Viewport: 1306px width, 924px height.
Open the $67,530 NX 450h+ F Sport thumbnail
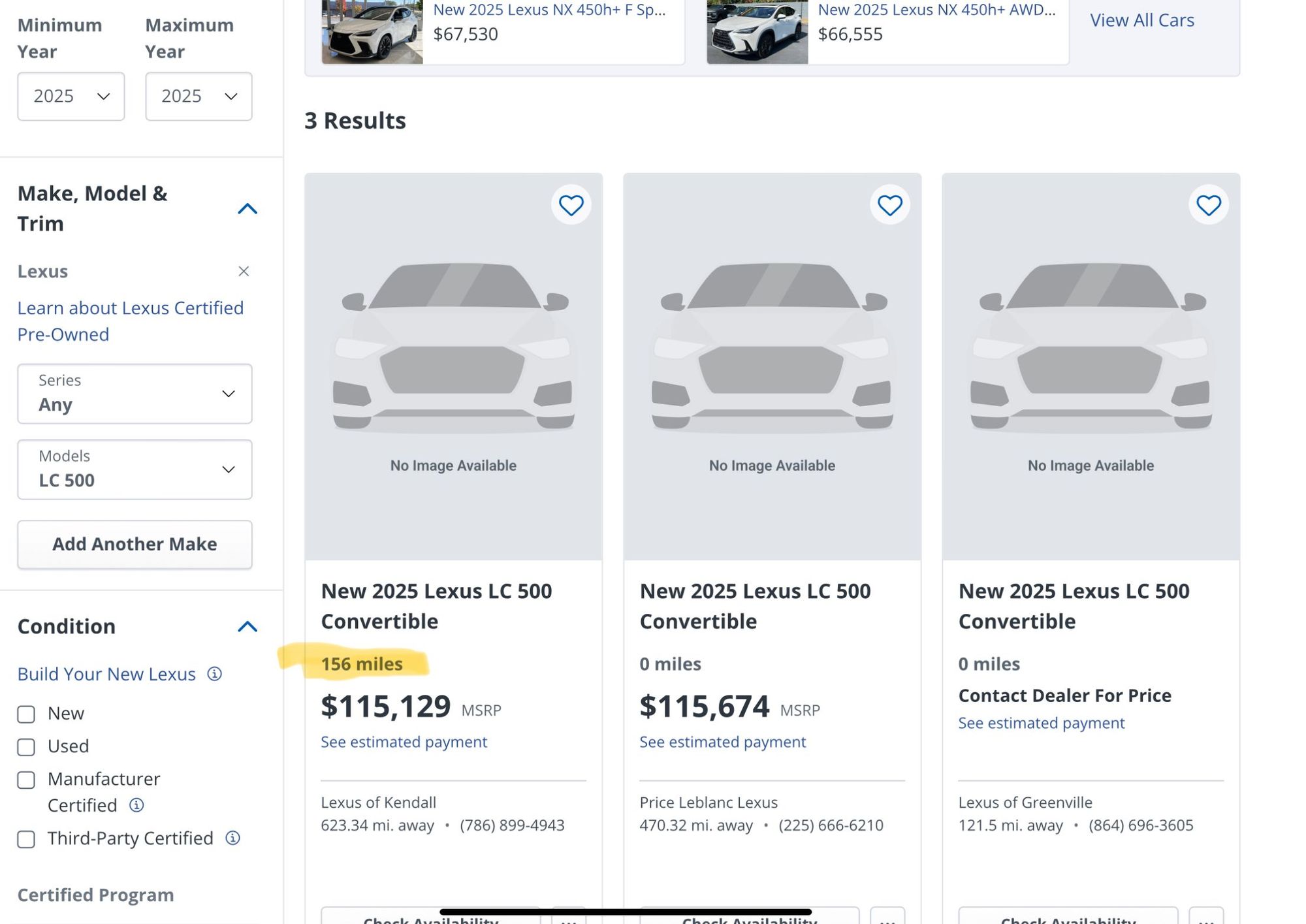pyautogui.click(x=372, y=31)
